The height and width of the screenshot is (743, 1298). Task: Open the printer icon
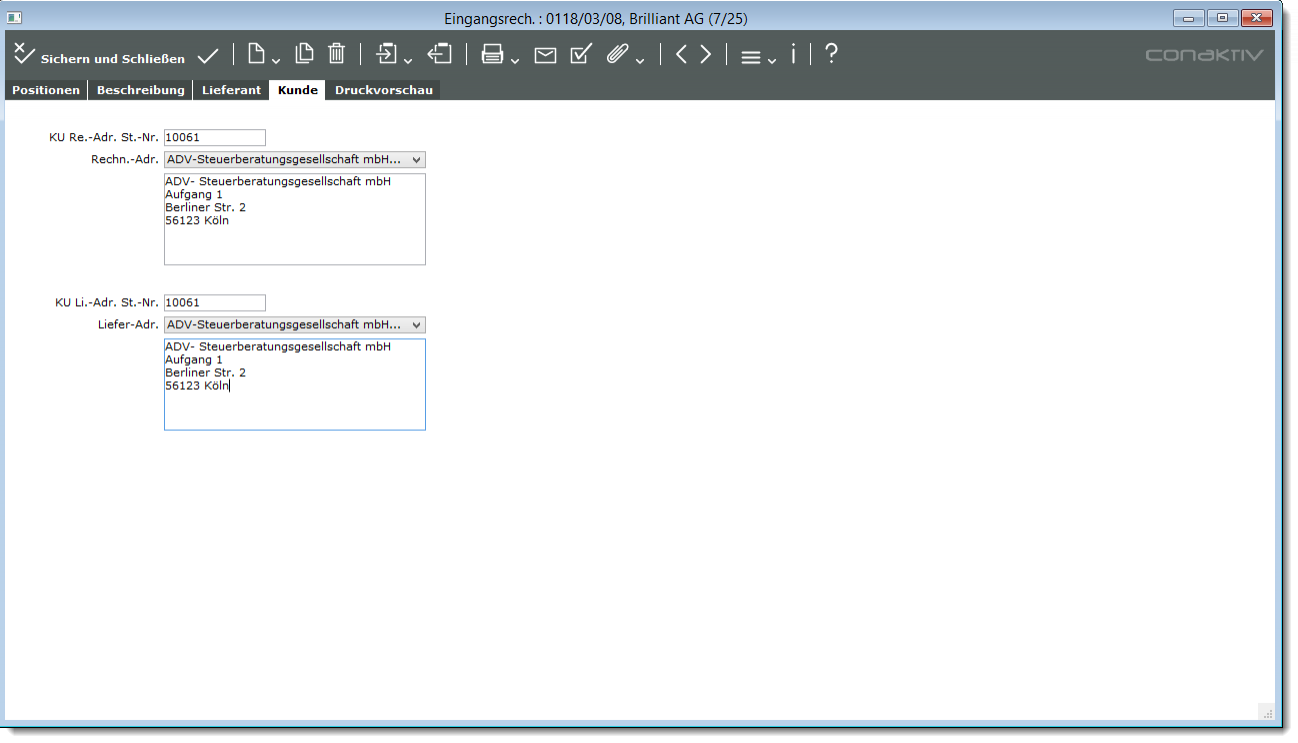pyautogui.click(x=493, y=55)
